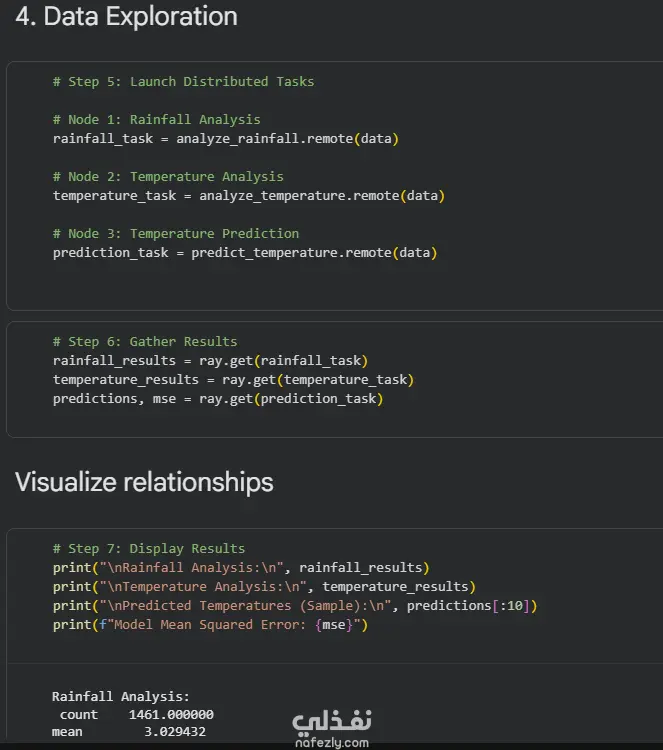This screenshot has height=750, width=663.
Task: Focus the "Node 3: Temperature Prediction" comment
Action: [x=176, y=233]
